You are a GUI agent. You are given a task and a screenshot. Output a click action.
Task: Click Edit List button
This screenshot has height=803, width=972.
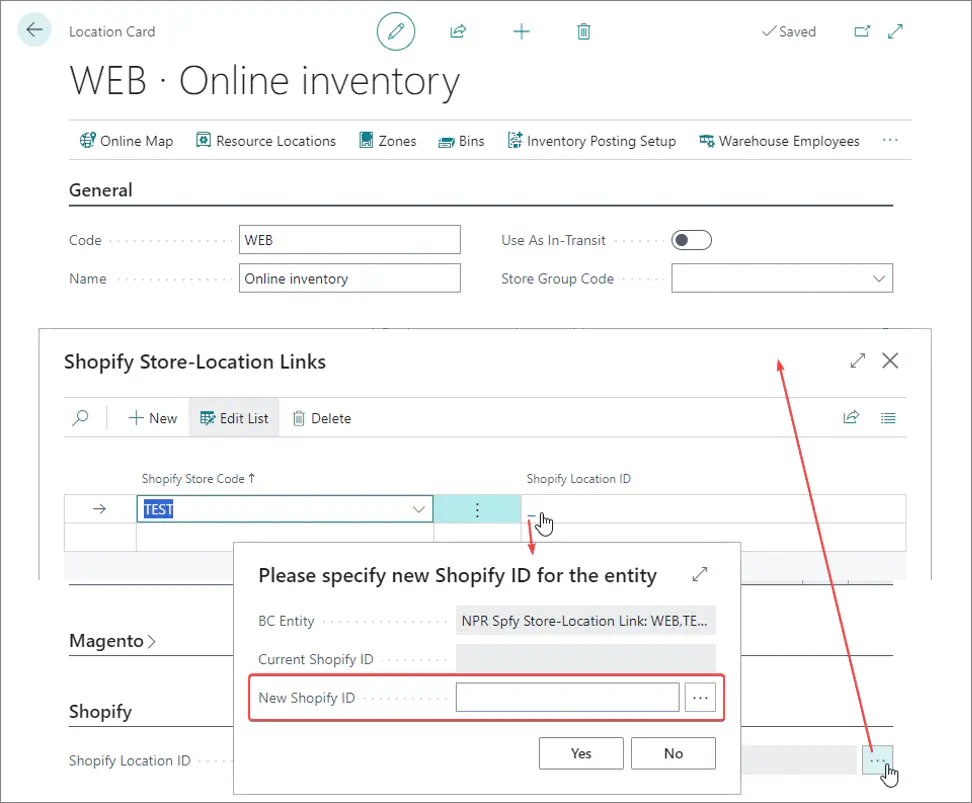234,418
